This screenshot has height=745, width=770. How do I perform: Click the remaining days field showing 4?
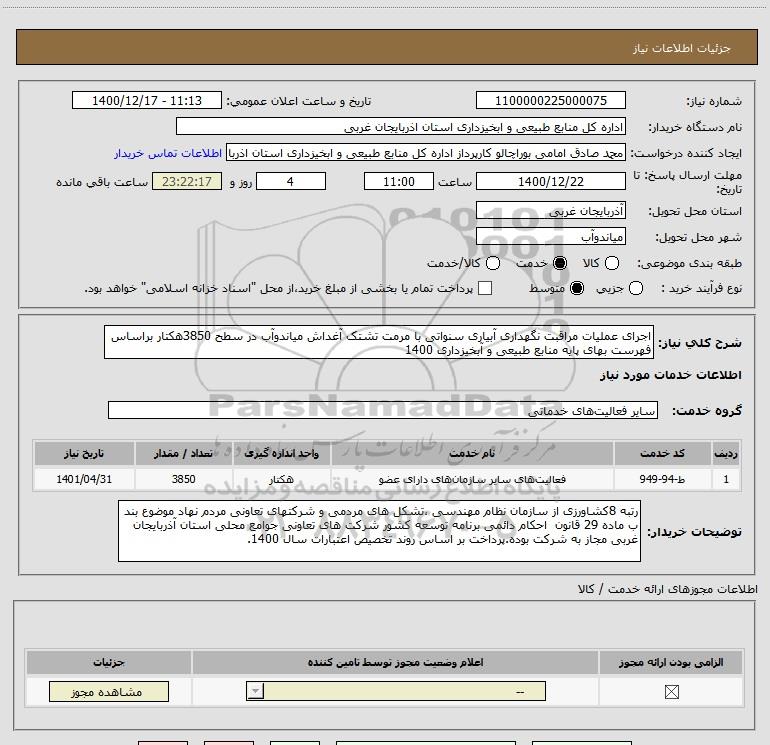point(291,182)
